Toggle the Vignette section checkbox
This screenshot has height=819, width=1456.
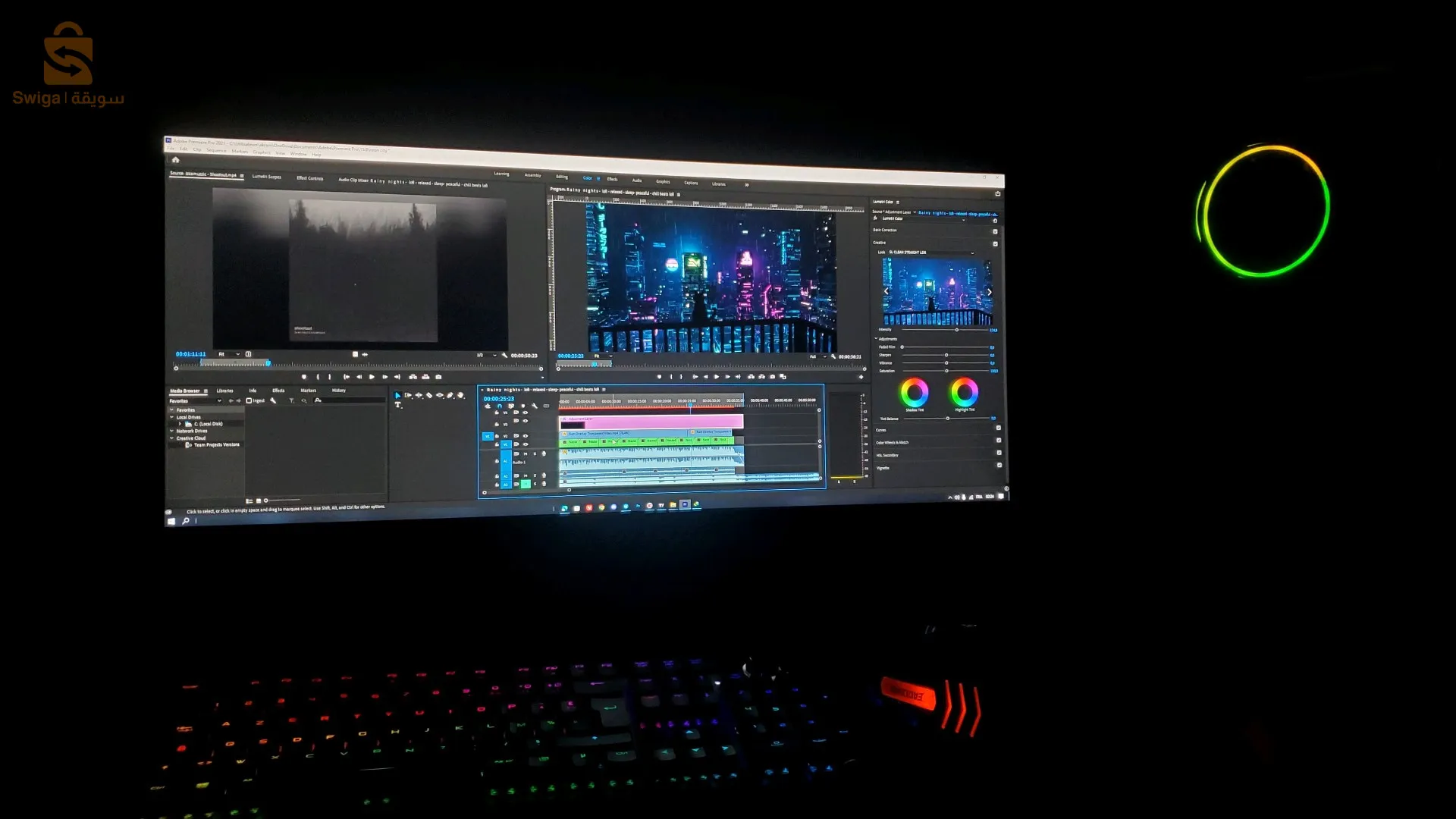[999, 465]
